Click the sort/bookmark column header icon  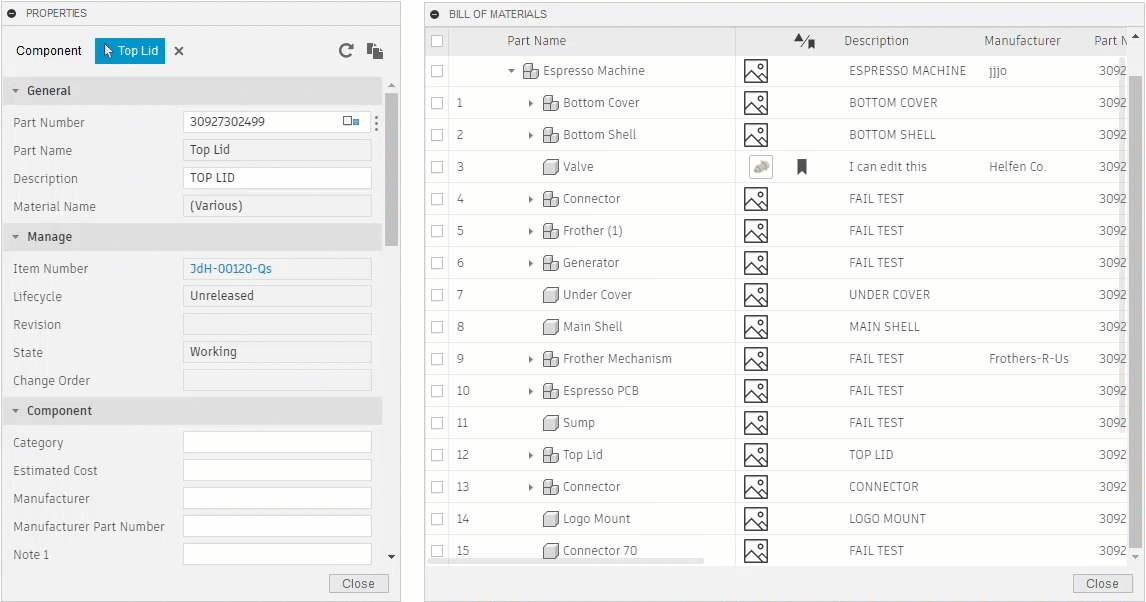click(805, 41)
